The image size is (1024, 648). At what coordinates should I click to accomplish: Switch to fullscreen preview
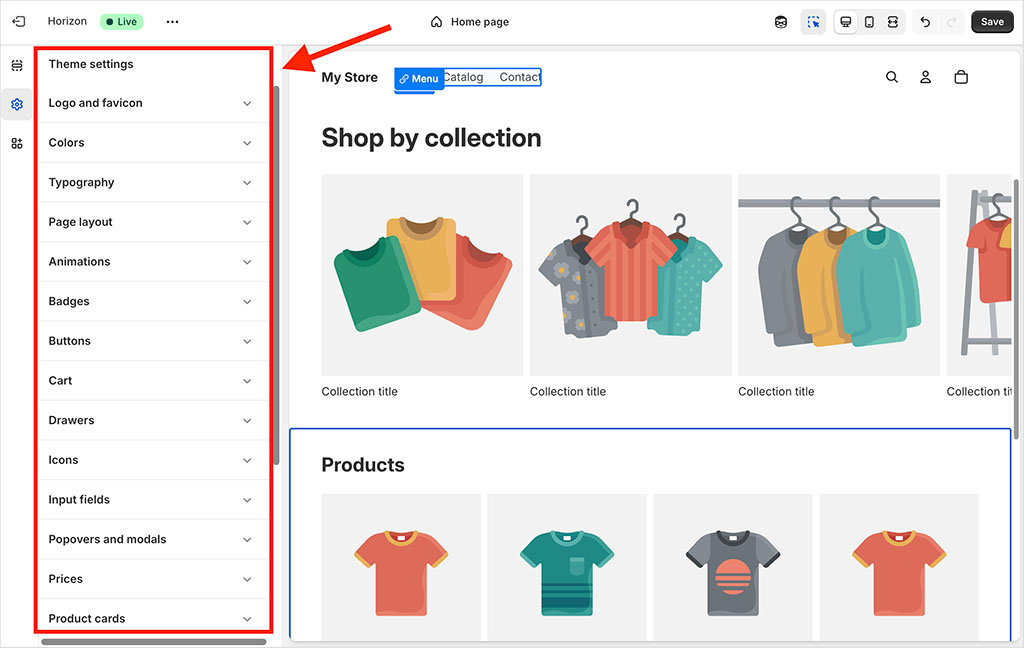(893, 22)
